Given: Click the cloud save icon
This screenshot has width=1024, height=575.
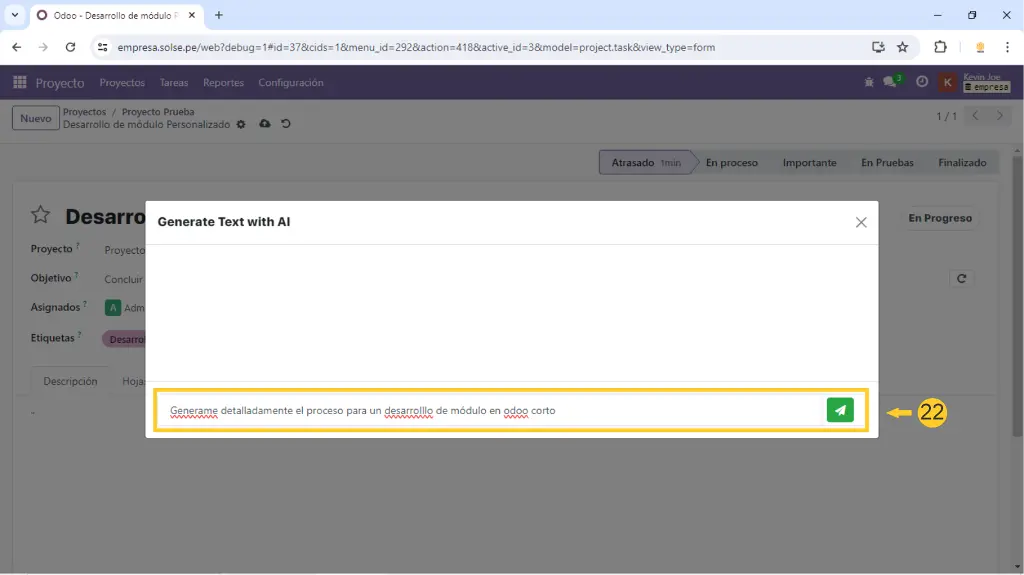Looking at the screenshot, I should (264, 124).
